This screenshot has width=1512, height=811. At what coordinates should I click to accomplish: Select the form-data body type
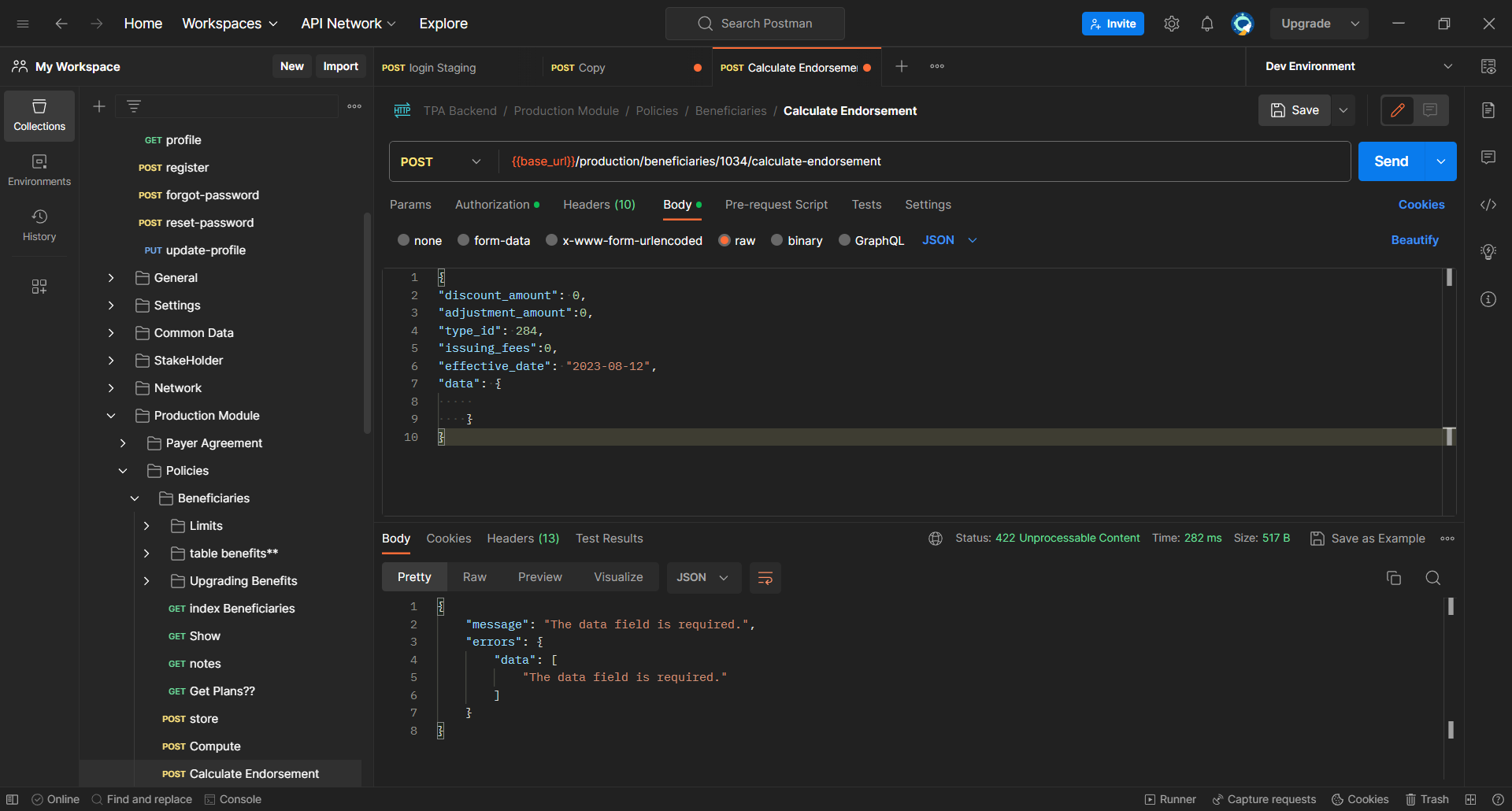[x=464, y=240]
